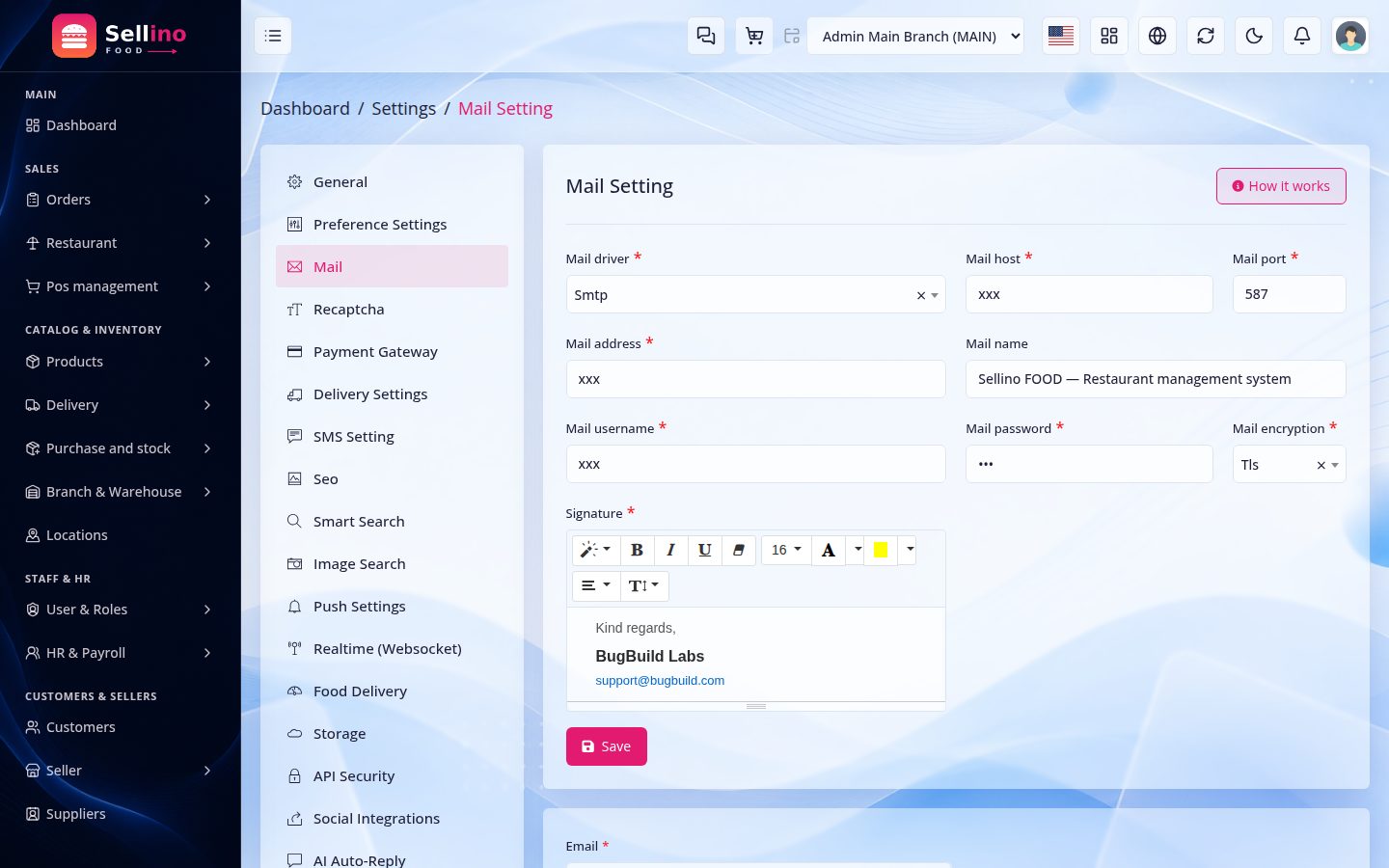
Task: Open paragraph alignment dropdown
Action: [x=596, y=585]
